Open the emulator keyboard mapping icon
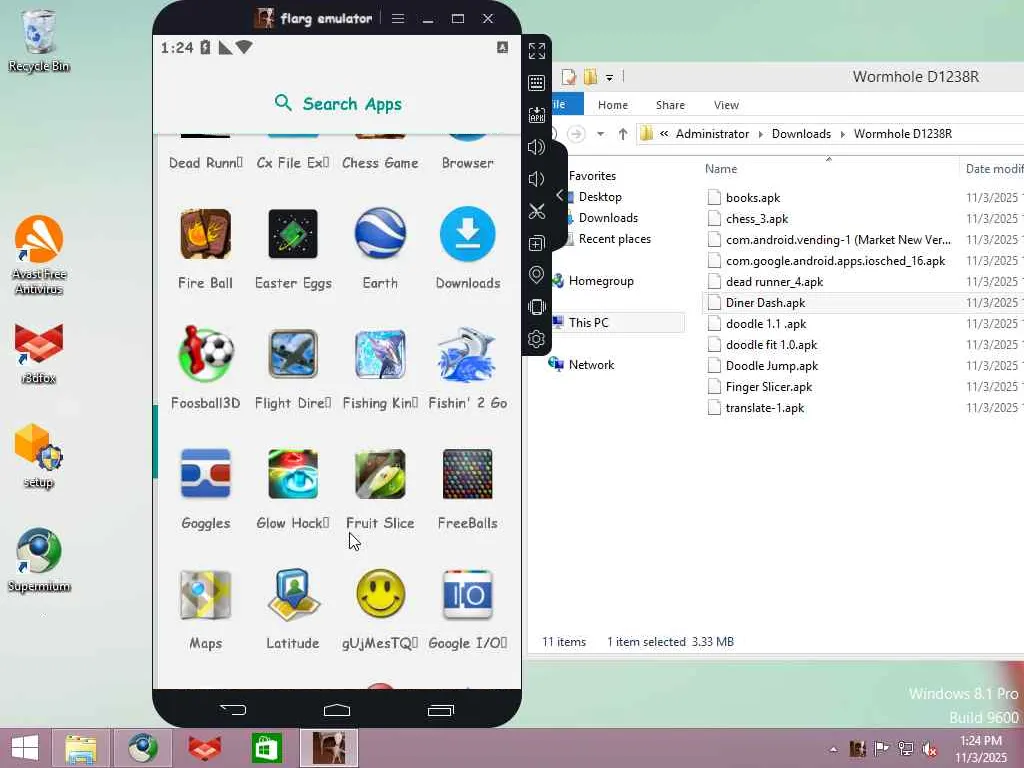 pos(537,83)
